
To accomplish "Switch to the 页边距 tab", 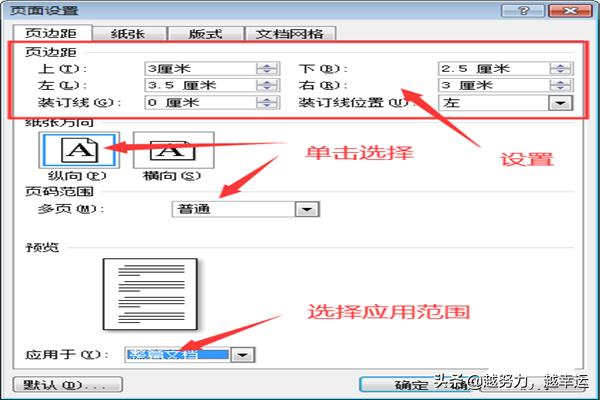I will 52,33.
